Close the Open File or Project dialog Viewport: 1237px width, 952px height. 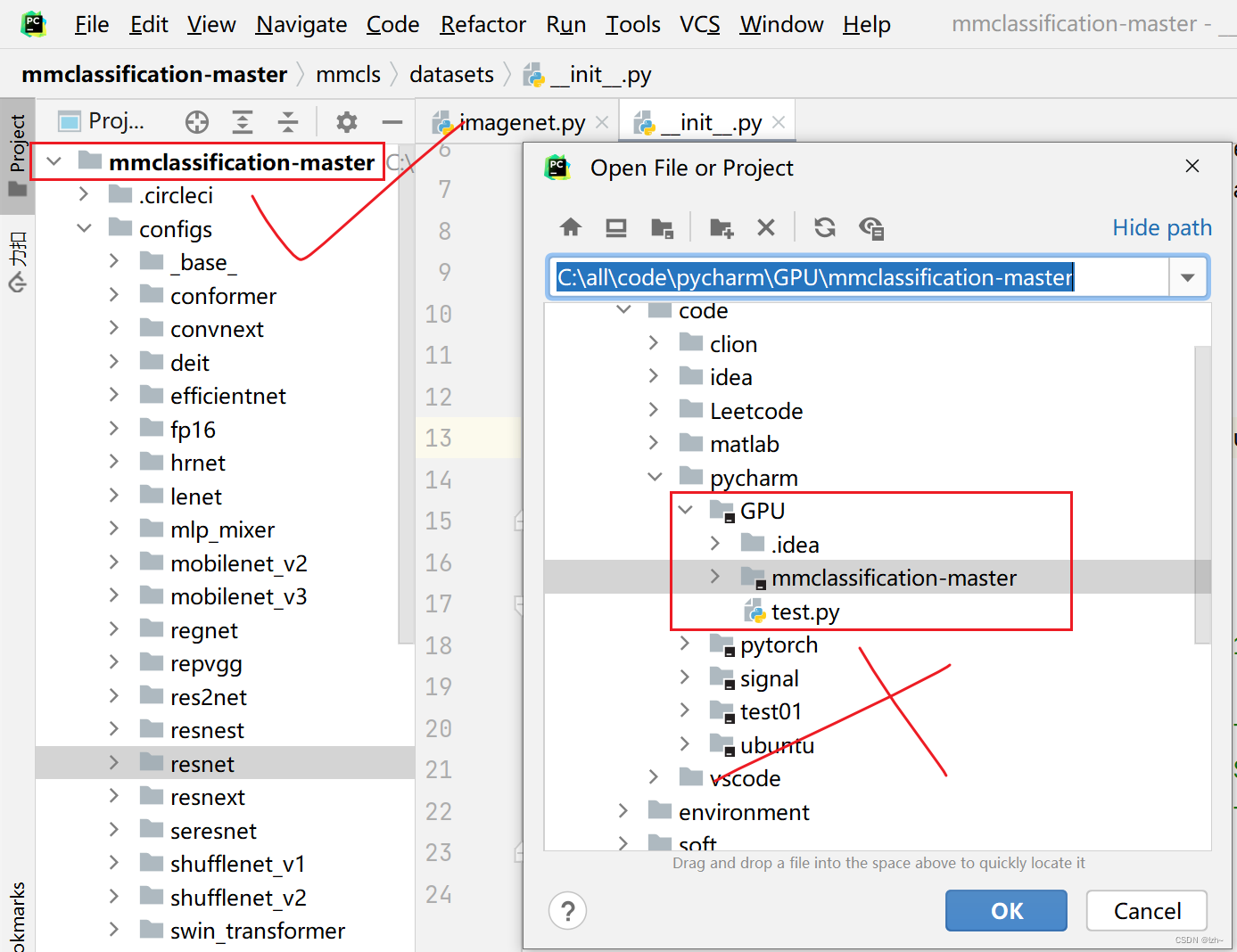[x=1192, y=167]
